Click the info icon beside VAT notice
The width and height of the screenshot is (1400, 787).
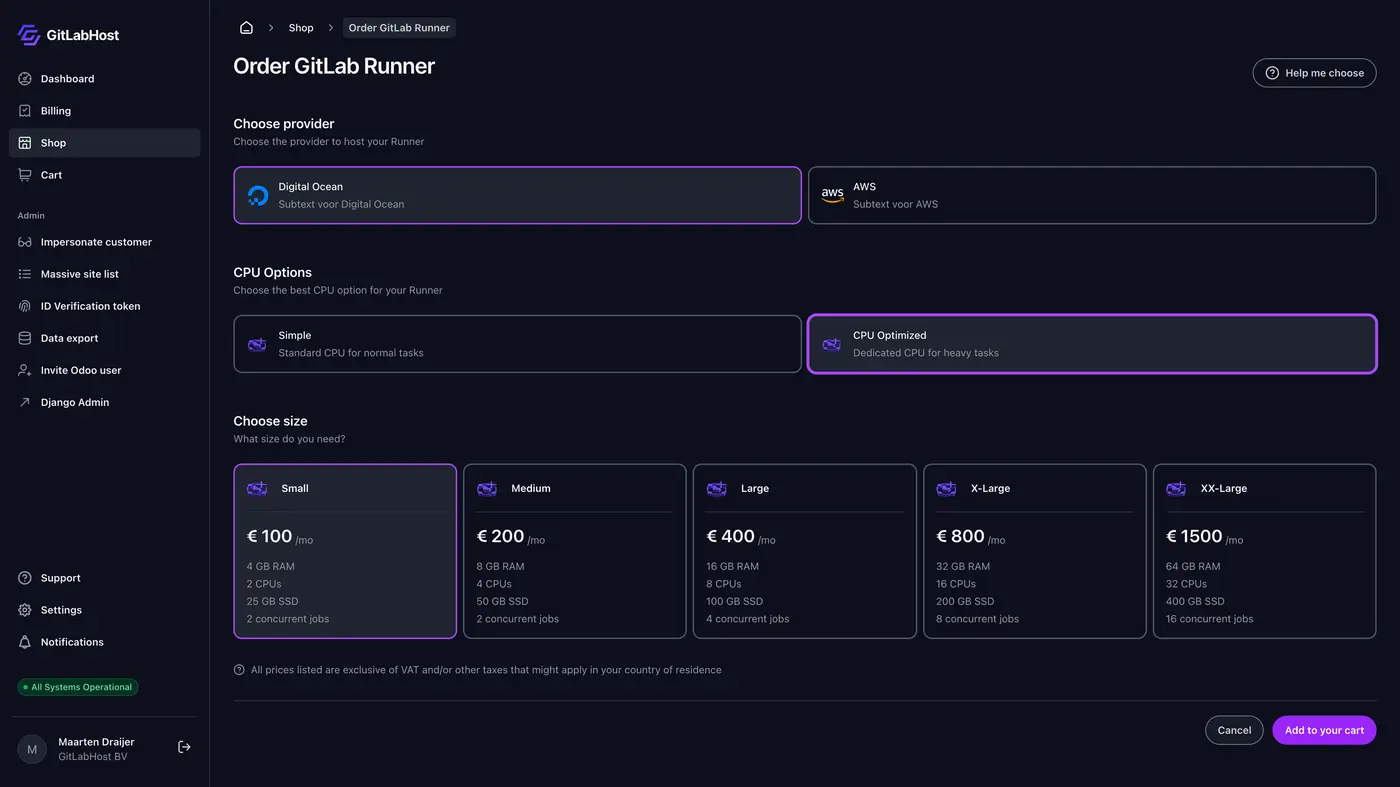pyautogui.click(x=239, y=670)
